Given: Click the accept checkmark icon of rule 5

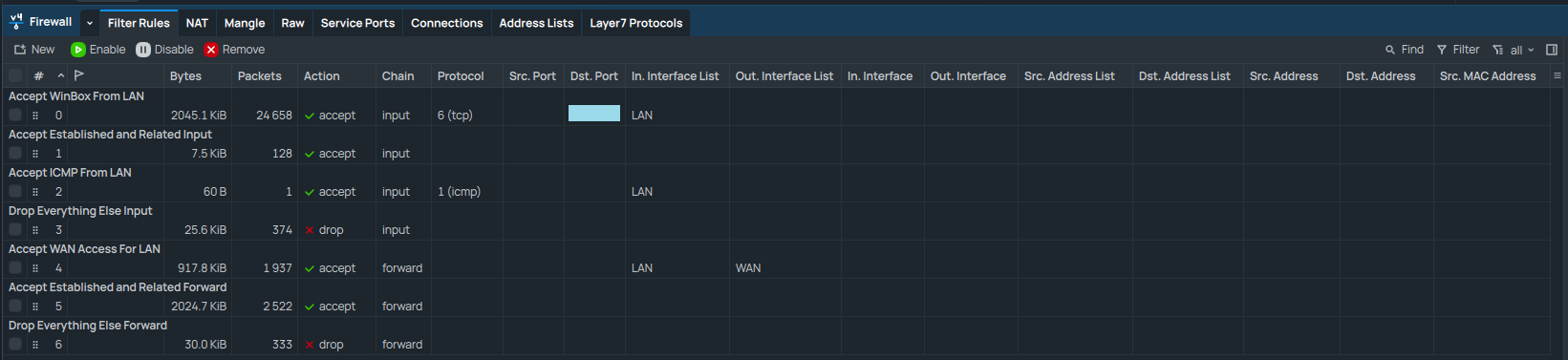Looking at the screenshot, I should (x=310, y=307).
